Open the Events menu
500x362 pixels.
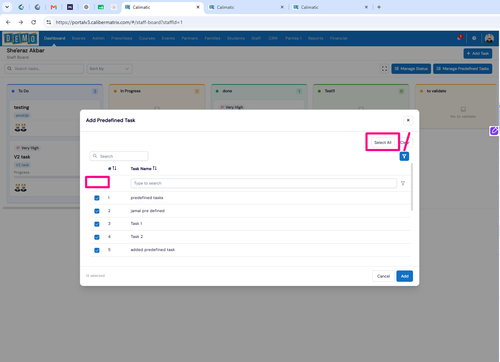coord(168,38)
